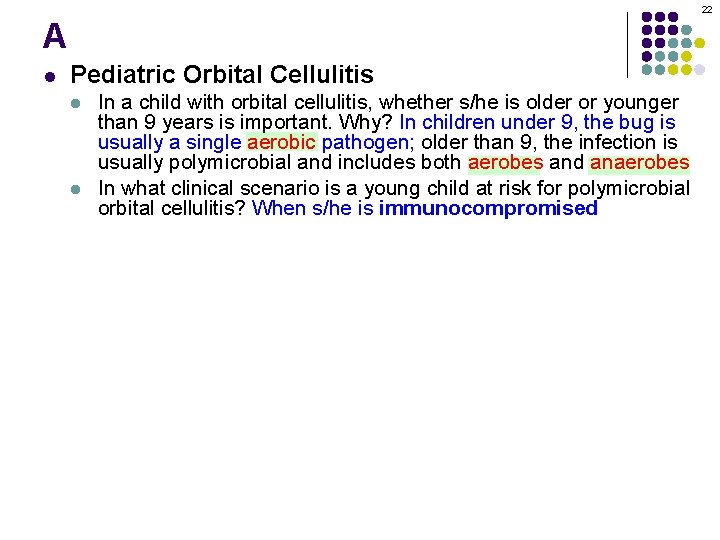The width and height of the screenshot is (720, 540).
Task: Click the Pediatric Orbital Cellulitis heading
Action: coord(222,74)
